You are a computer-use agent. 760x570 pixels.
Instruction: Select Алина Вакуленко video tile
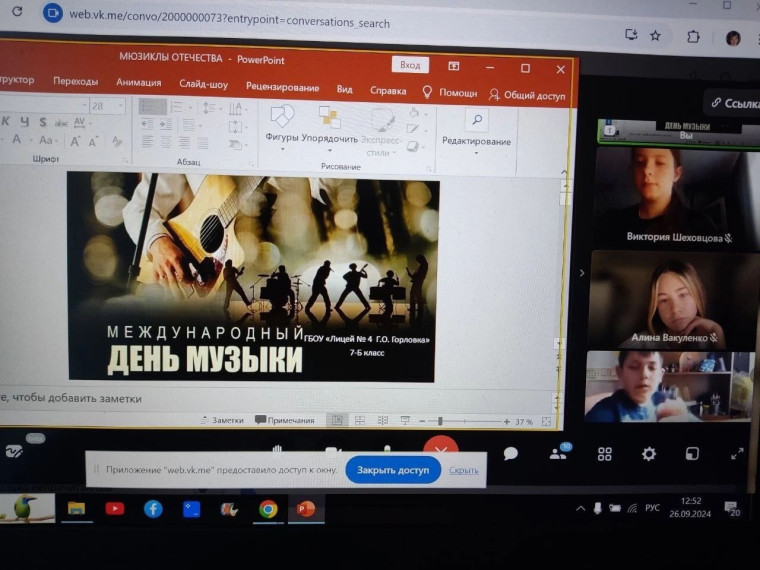672,299
